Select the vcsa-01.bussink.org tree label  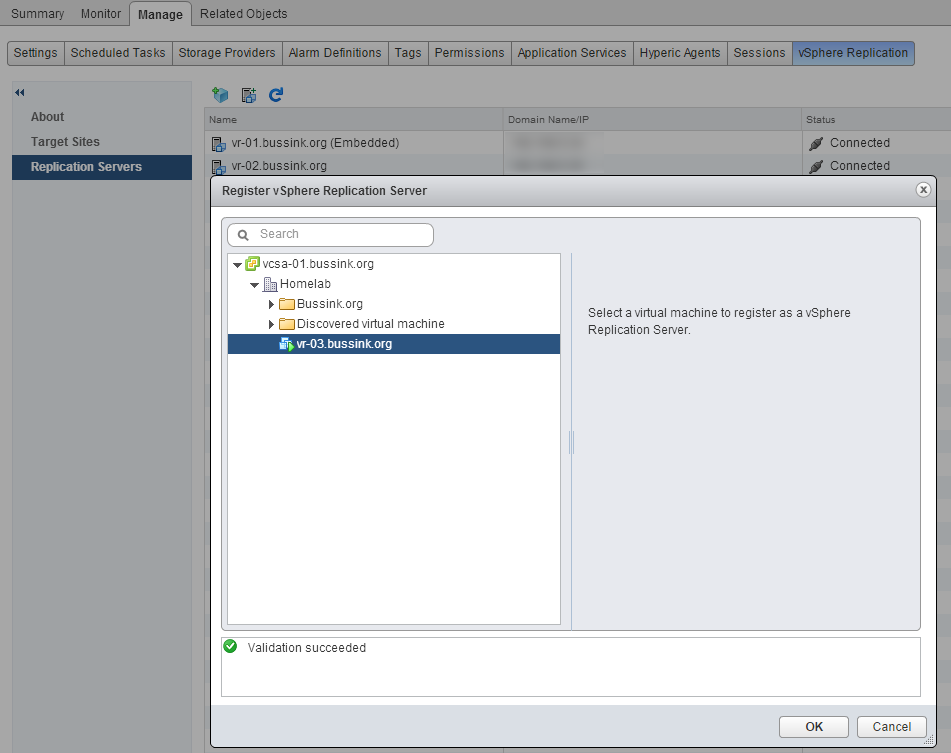[318, 264]
